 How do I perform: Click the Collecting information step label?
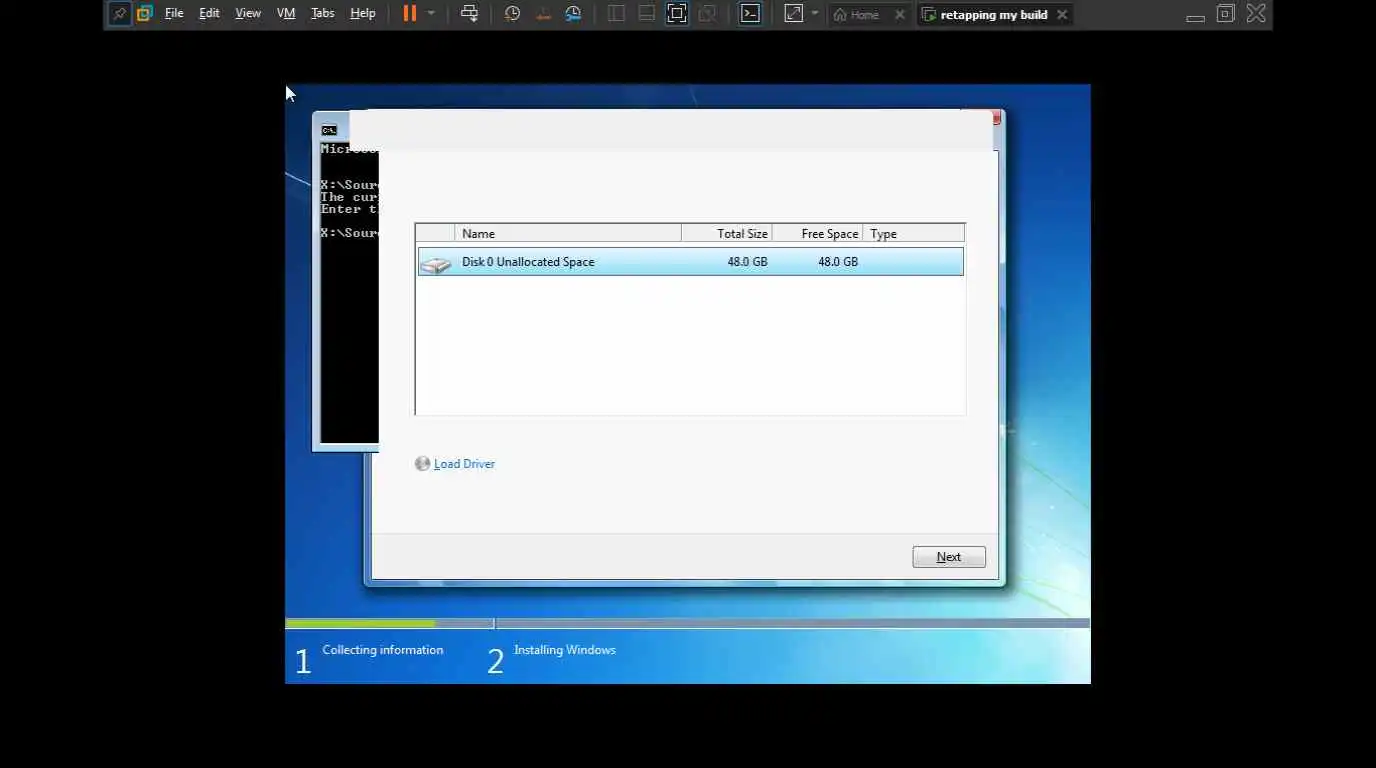(383, 650)
